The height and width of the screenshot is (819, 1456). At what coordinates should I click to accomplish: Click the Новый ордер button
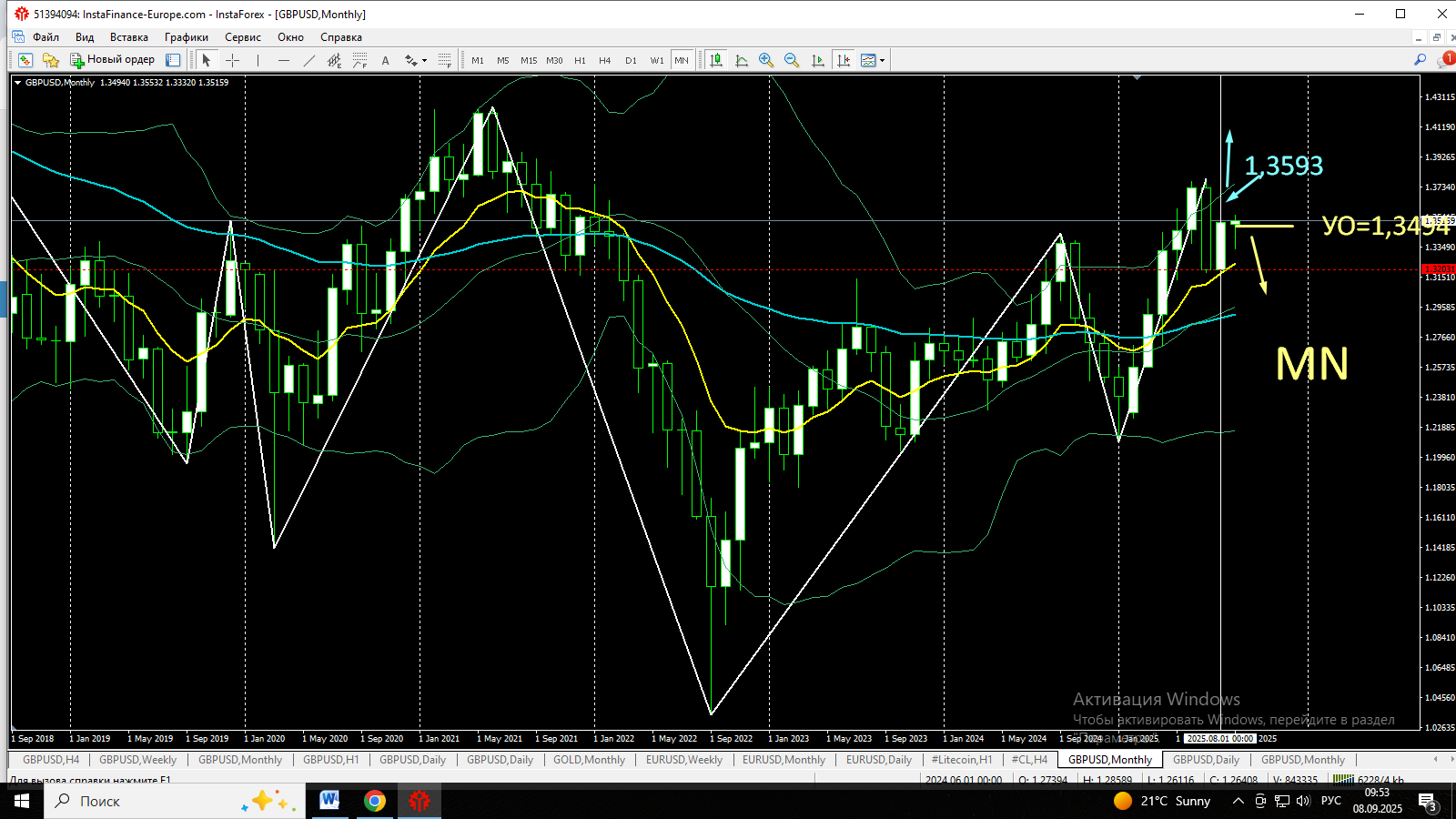(x=113, y=60)
